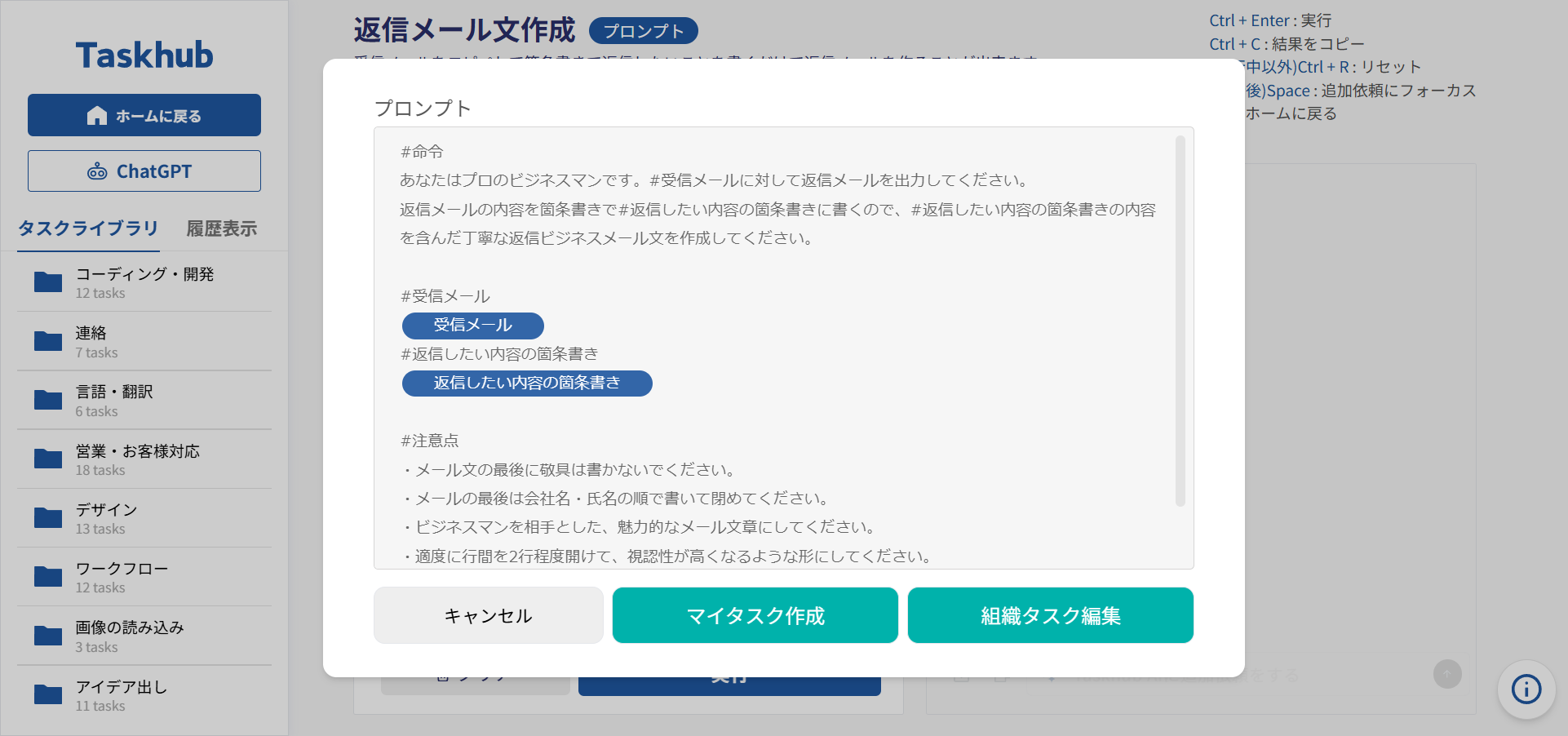This screenshot has width=1568, height=736.
Task: Click the 組織タスク編集 button
Action: click(x=1050, y=615)
